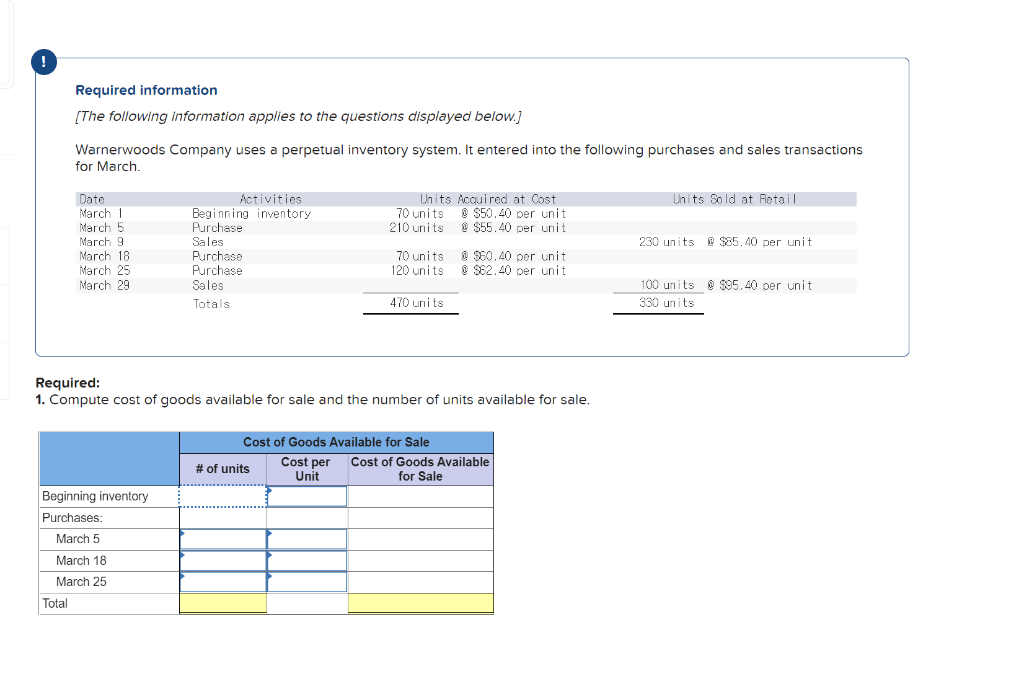Click Beginning inventory Cost of Goods Available cell
1024x697 pixels.
[421, 496]
